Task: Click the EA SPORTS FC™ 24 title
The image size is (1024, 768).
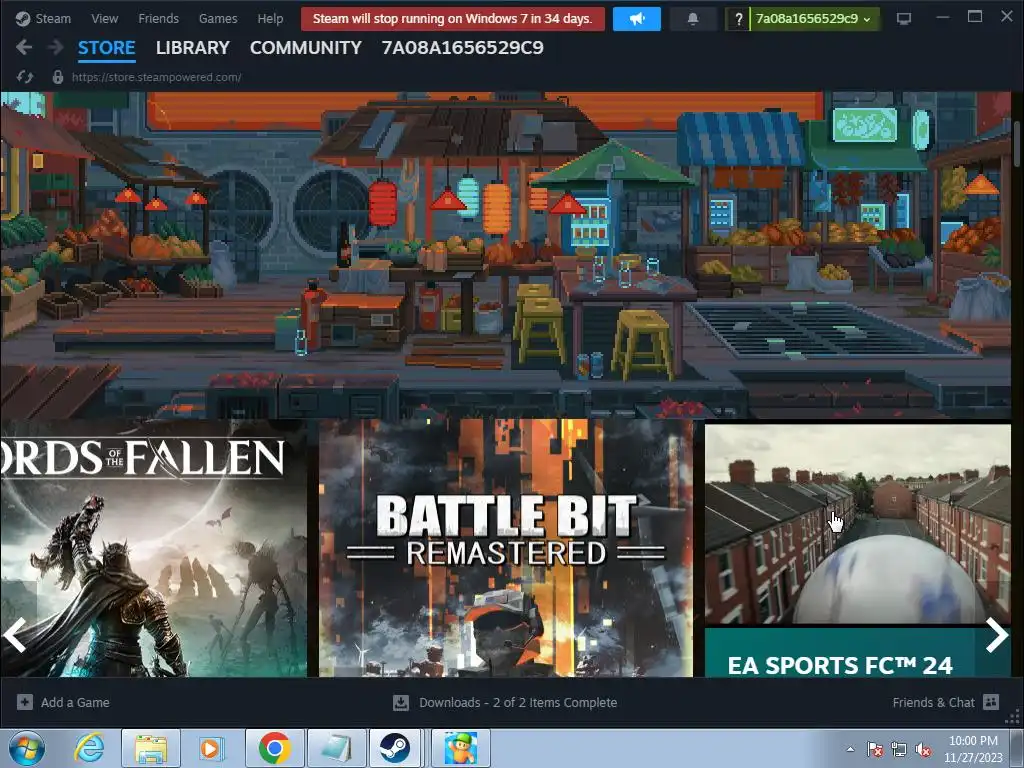Action: pos(840,665)
